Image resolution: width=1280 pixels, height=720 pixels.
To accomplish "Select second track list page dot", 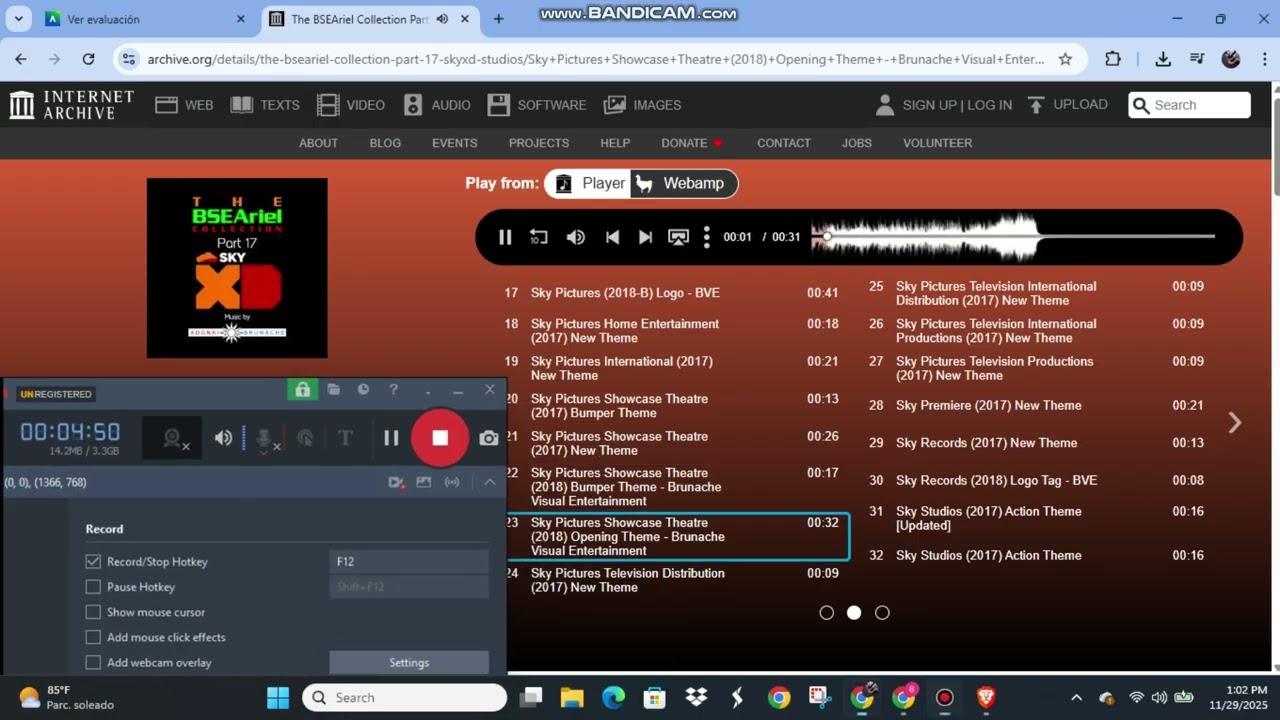I will tap(854, 613).
